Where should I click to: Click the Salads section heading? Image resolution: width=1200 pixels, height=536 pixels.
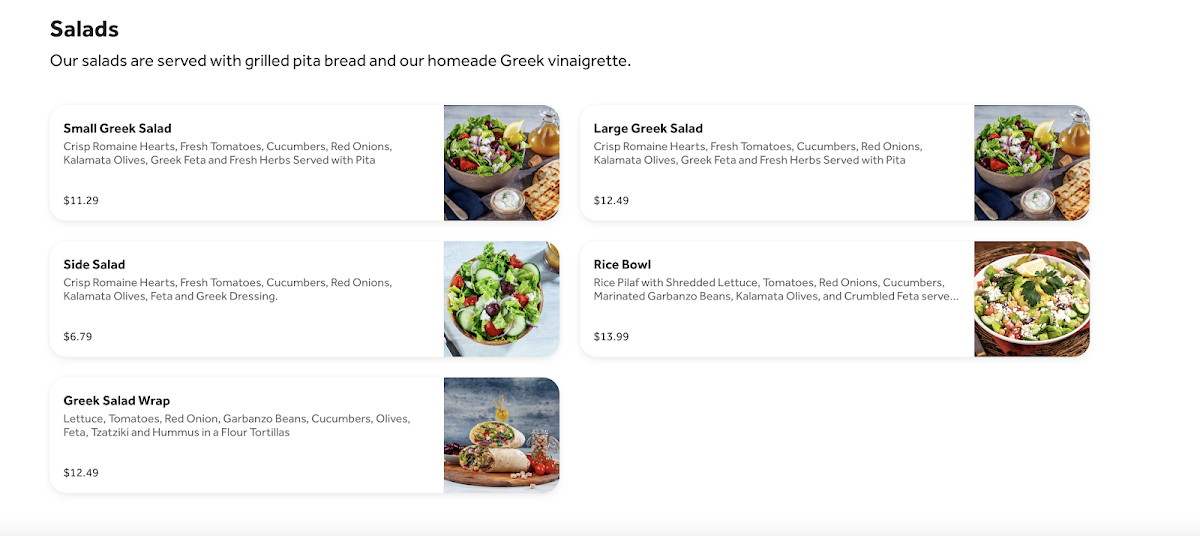[84, 29]
